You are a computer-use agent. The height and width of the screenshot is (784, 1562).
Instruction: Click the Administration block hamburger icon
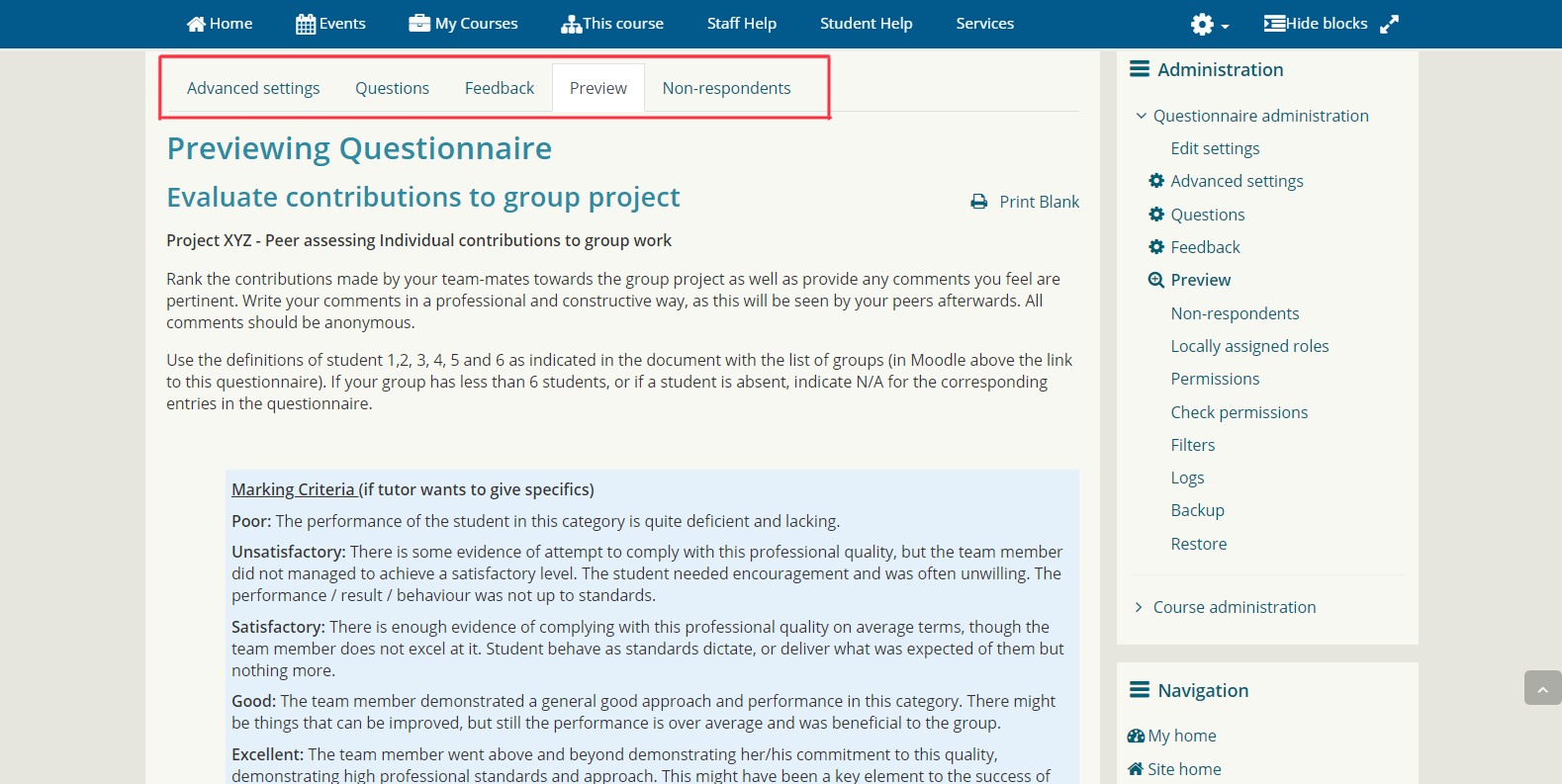[x=1140, y=69]
